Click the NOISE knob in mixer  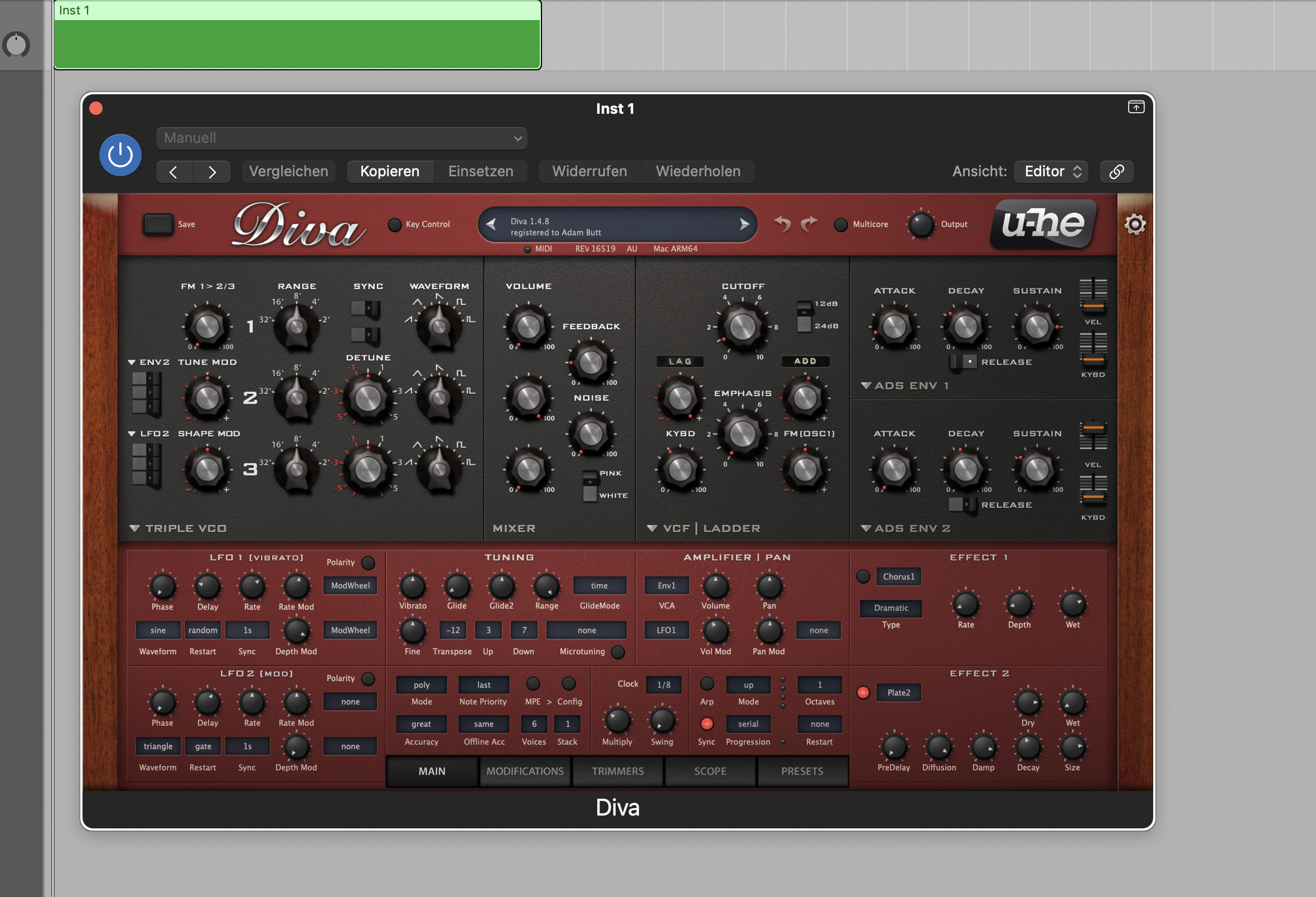click(x=591, y=433)
